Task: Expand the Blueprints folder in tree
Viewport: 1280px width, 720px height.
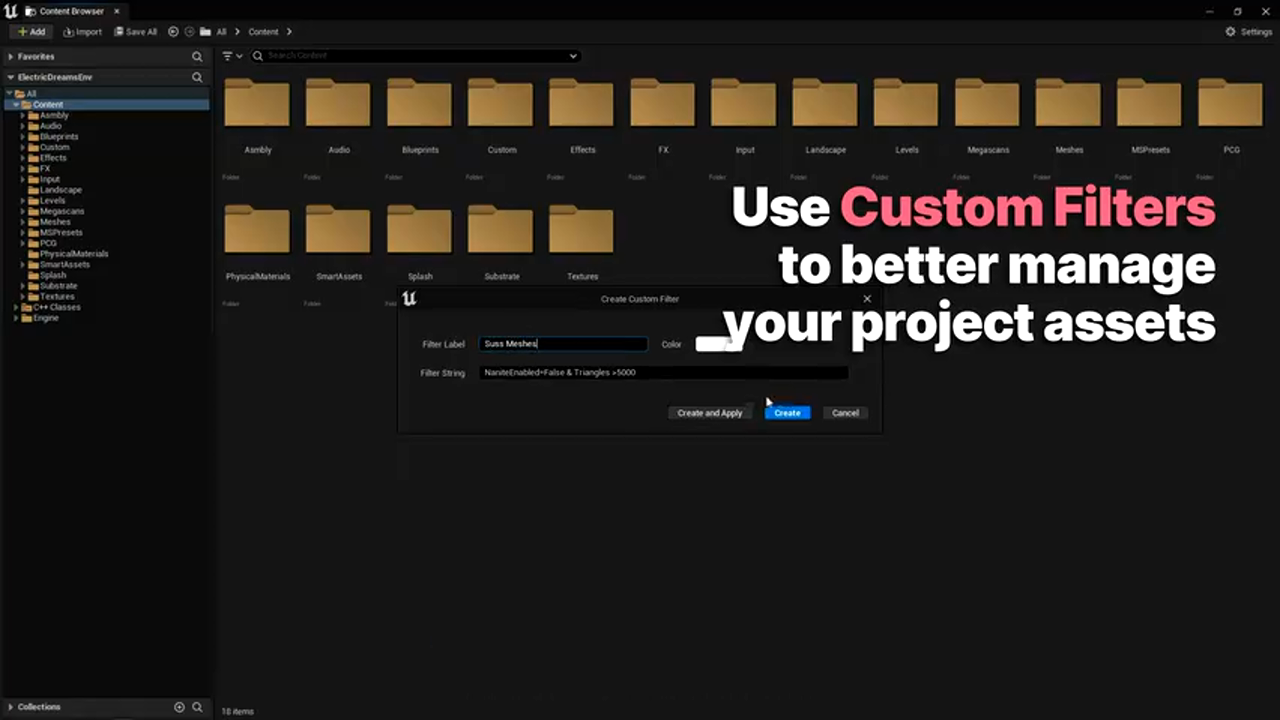Action: (23, 137)
